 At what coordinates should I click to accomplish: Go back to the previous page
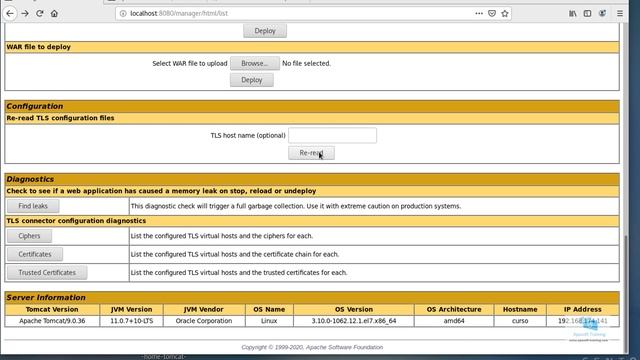(10, 13)
